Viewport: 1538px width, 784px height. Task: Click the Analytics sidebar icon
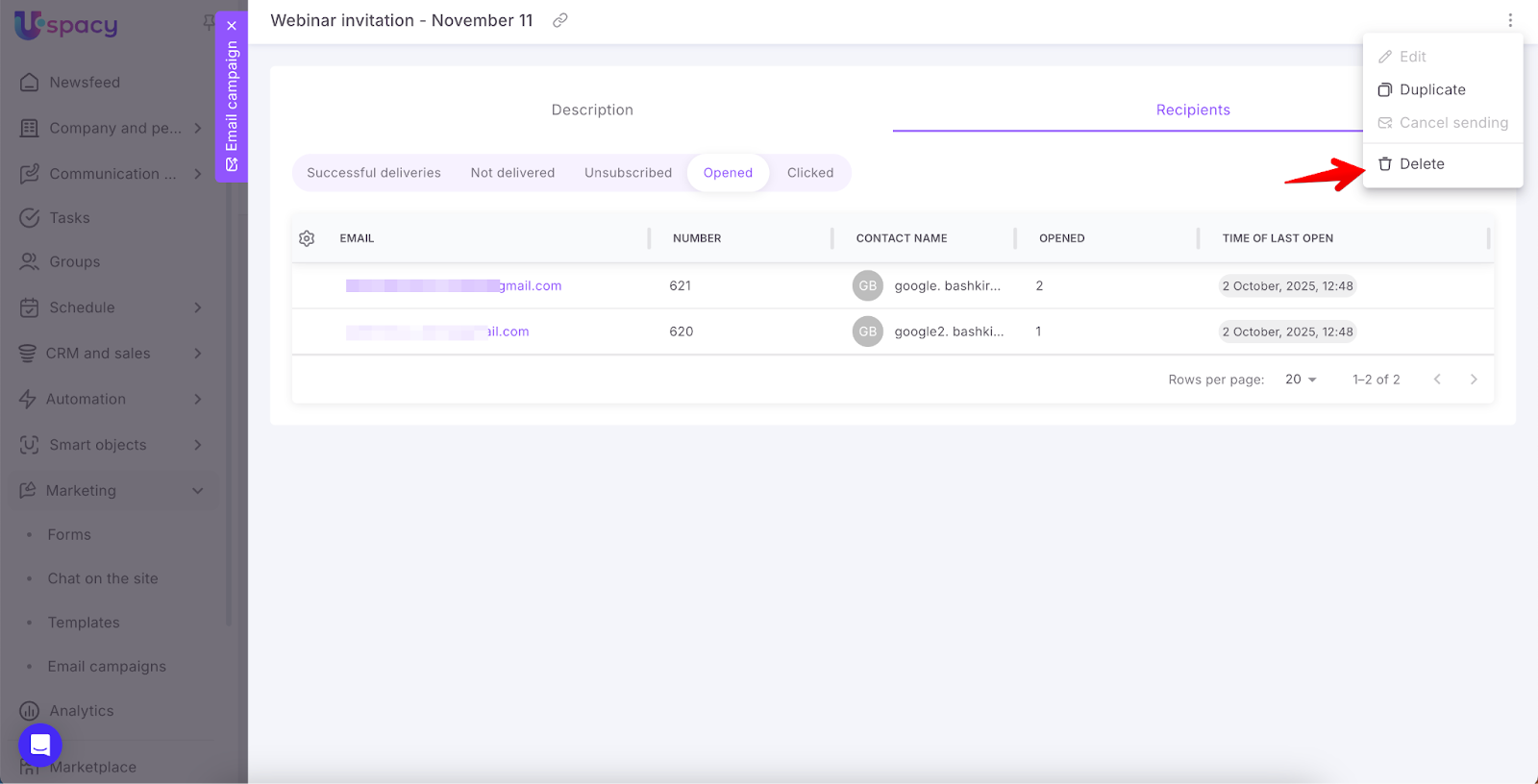(x=30, y=711)
